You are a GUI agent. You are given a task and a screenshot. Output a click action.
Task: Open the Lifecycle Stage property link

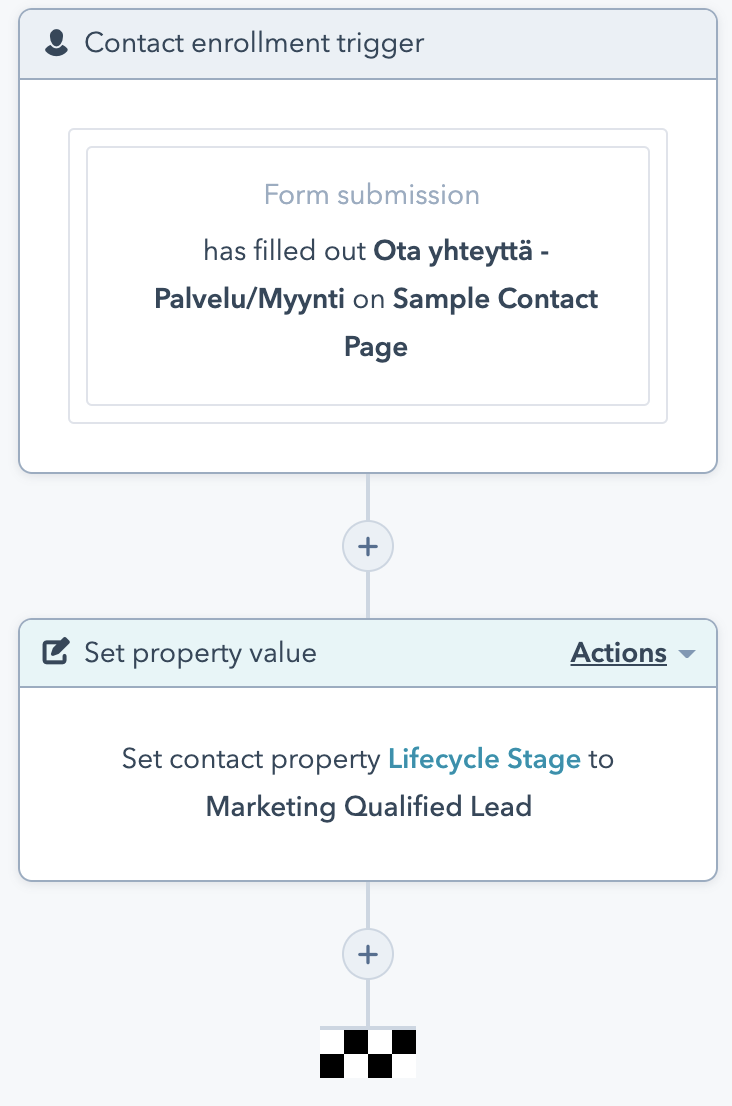click(484, 759)
